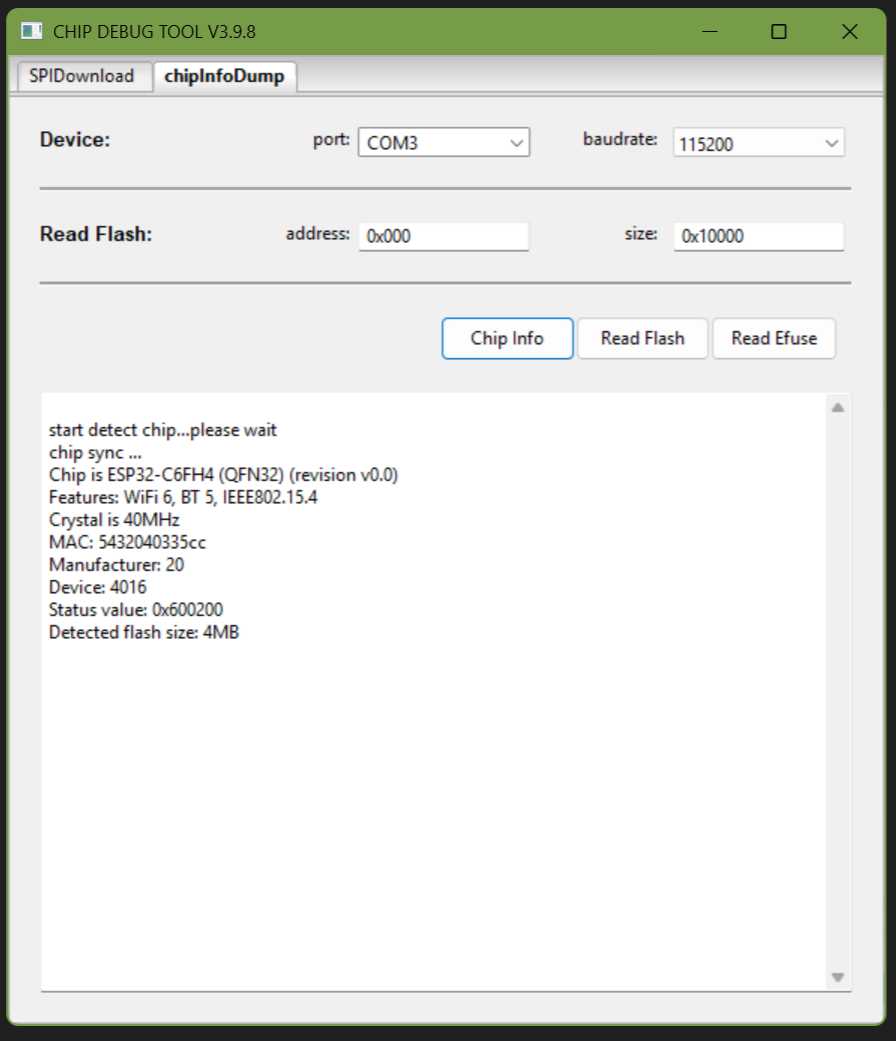Viewport: 896px width, 1041px height.
Task: Click the 'chip sync ...' log line
Action: pos(95,453)
